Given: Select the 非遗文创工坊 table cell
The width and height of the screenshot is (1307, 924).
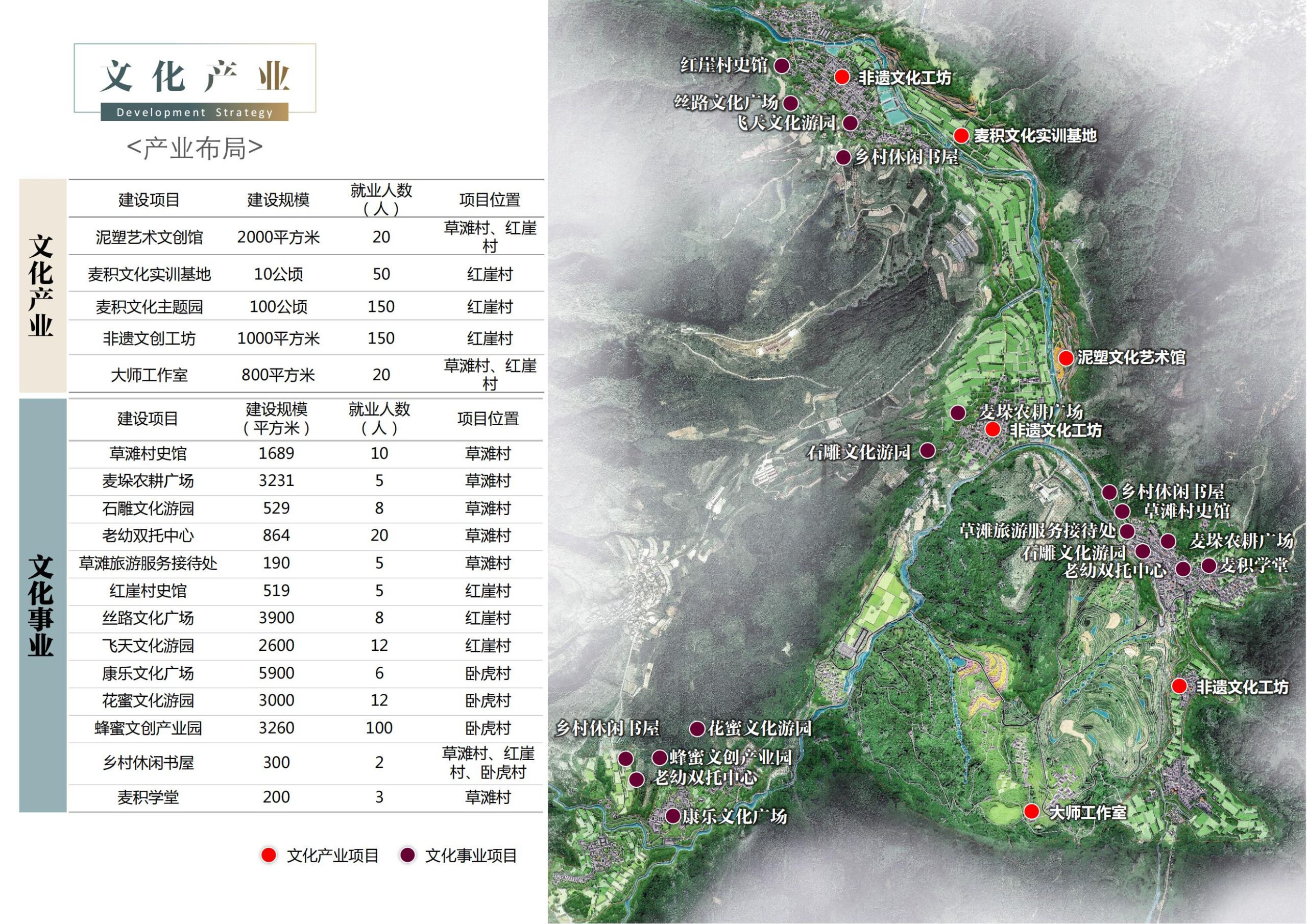Looking at the screenshot, I should (x=149, y=339).
